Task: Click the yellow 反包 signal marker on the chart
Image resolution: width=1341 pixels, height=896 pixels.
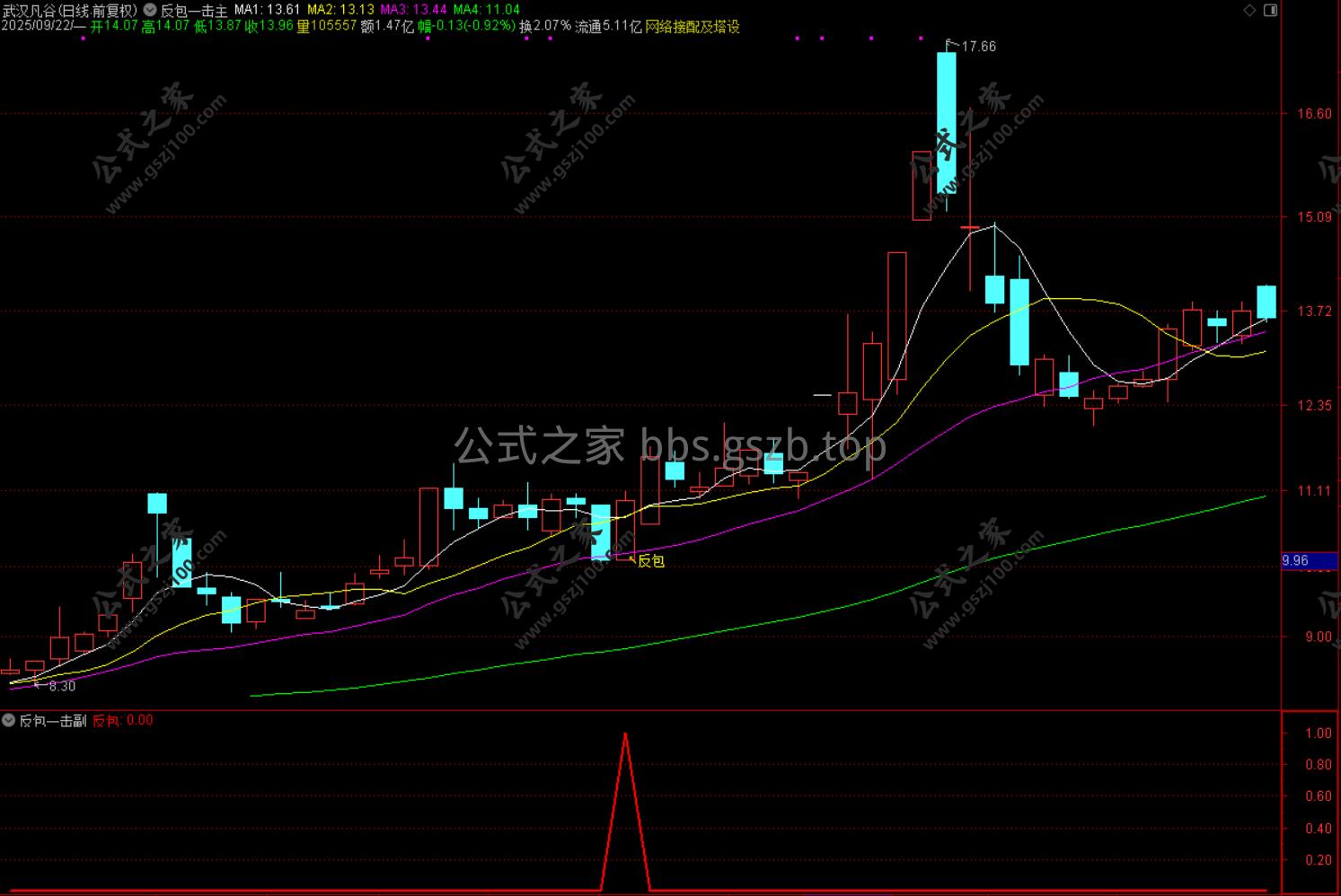Action: (651, 561)
